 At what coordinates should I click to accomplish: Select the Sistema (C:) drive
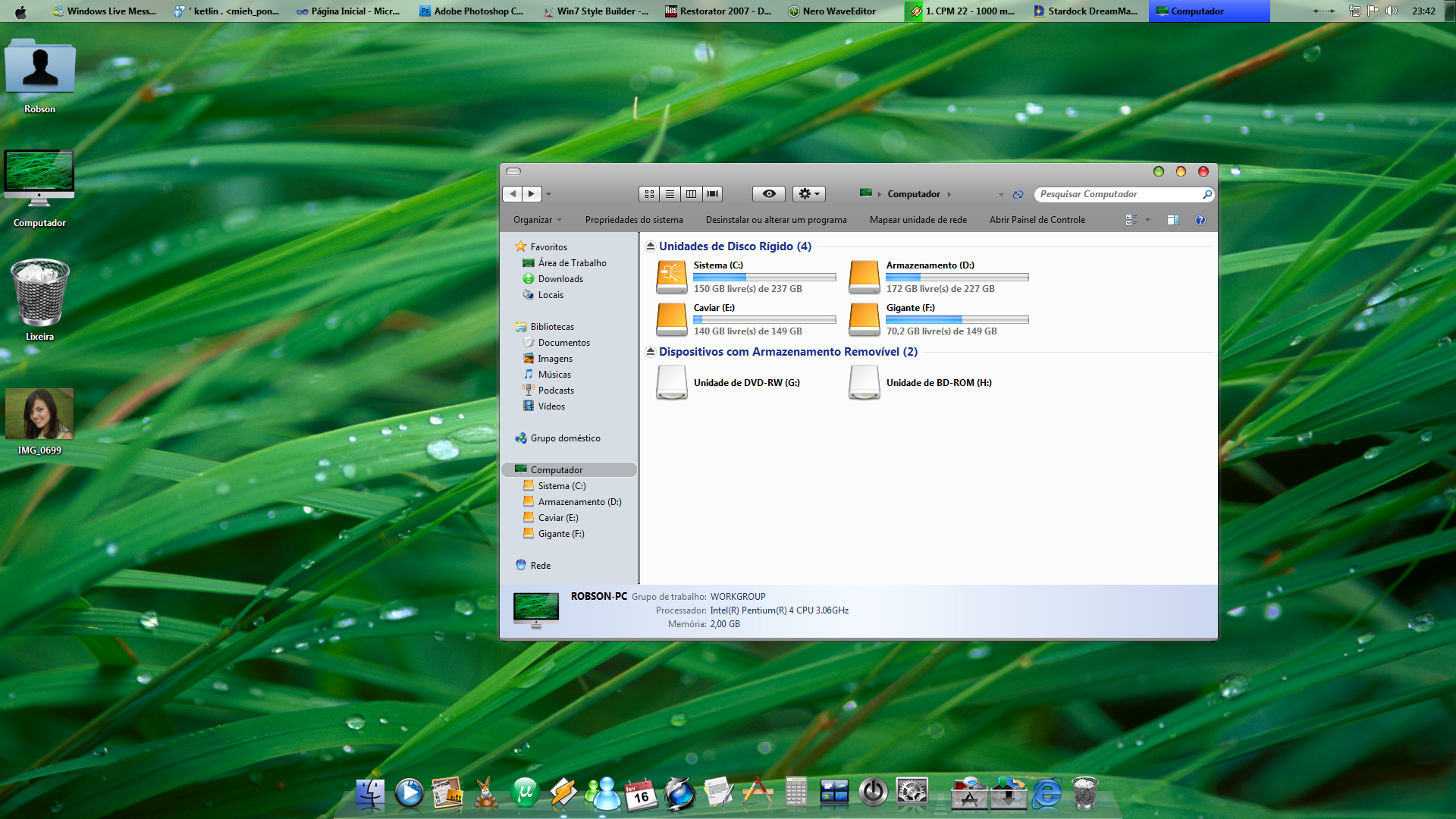coord(745,277)
